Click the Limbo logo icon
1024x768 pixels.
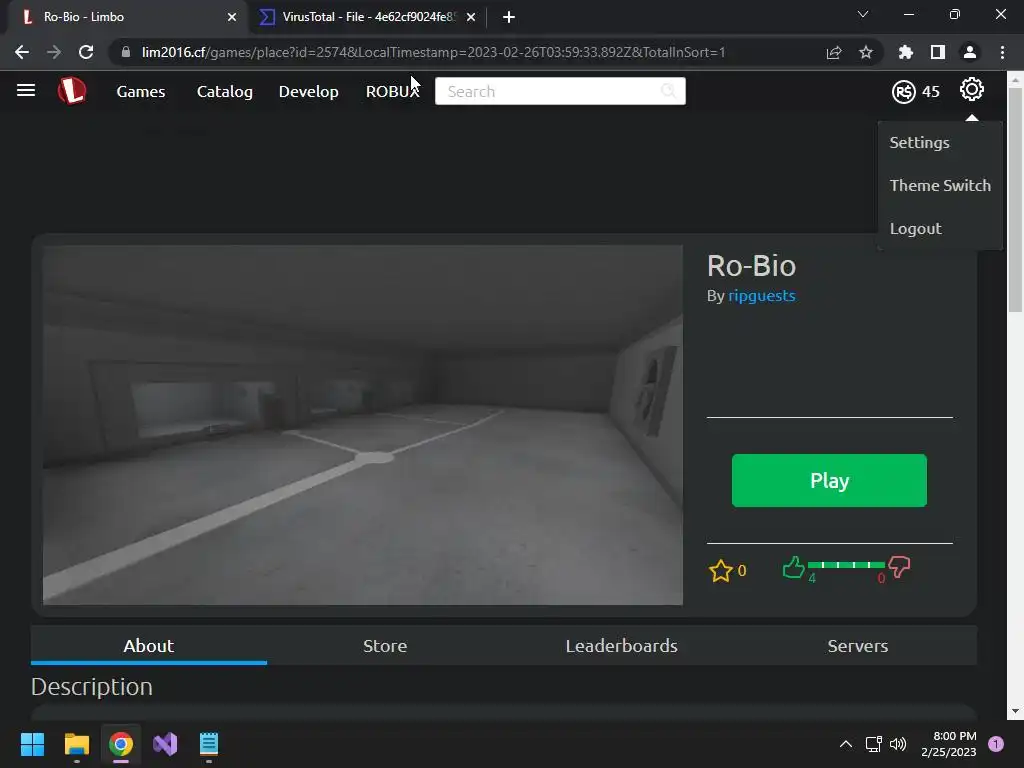coord(71,91)
